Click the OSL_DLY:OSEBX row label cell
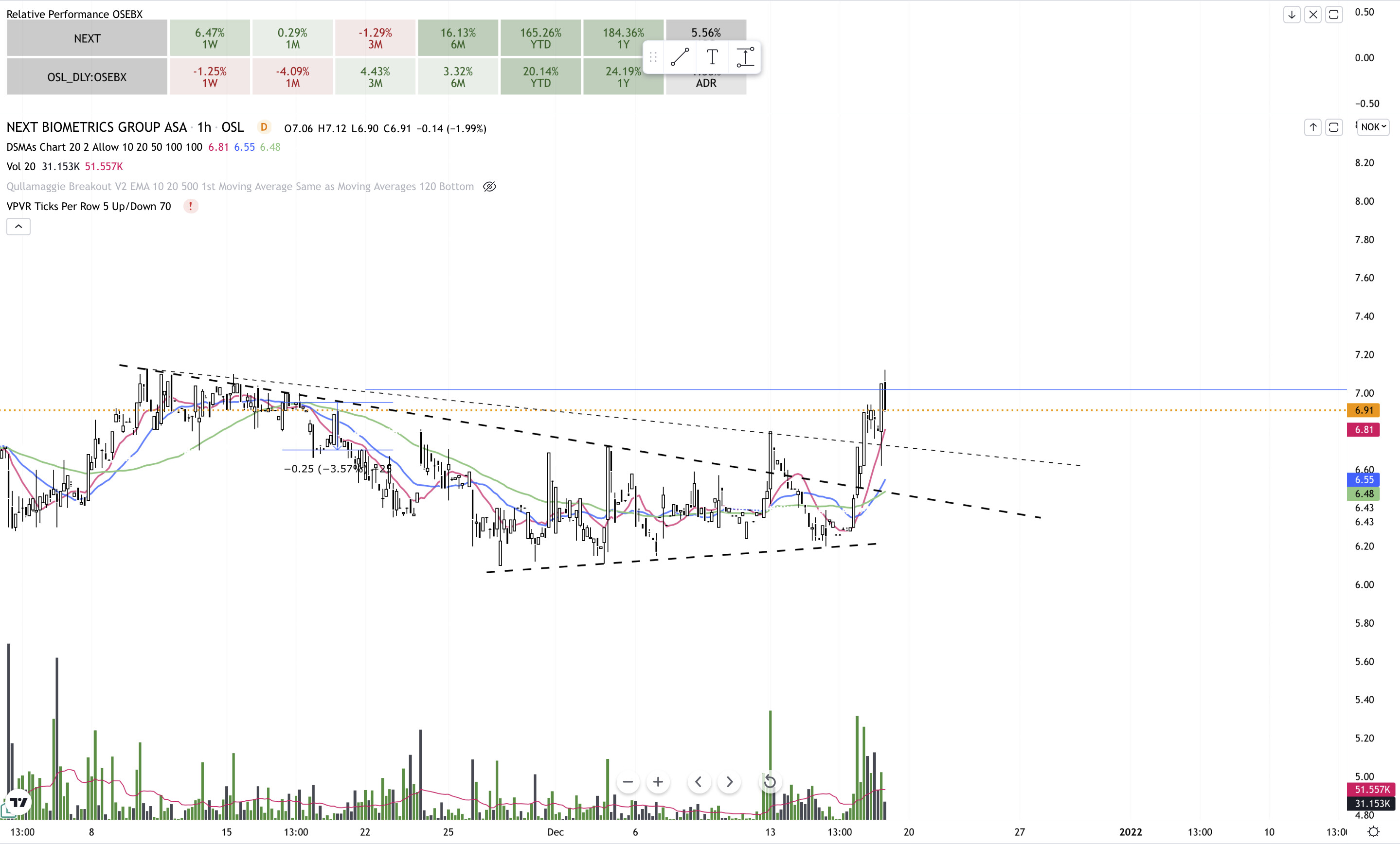The image size is (1400, 845). coord(87,77)
